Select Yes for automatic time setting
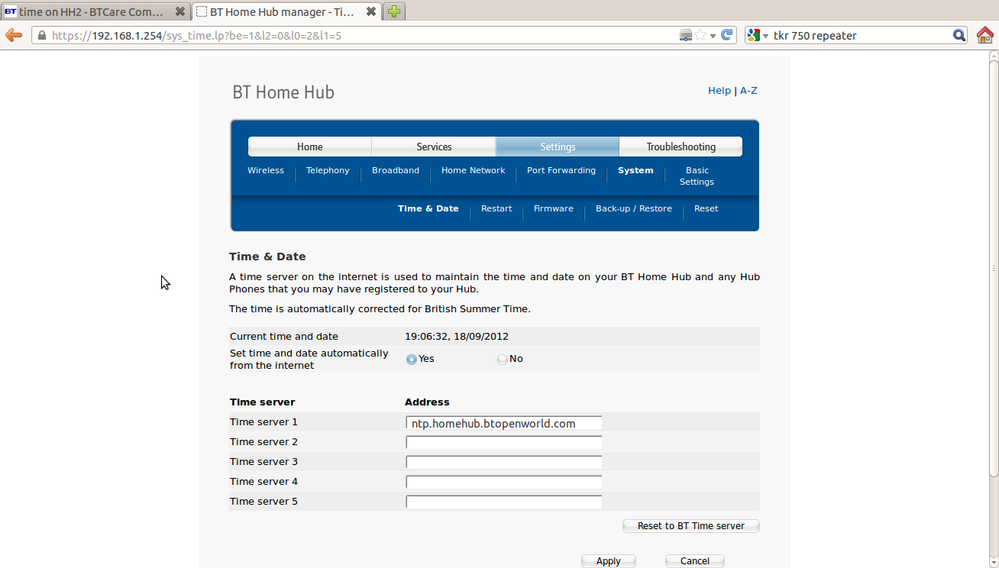 pos(412,359)
